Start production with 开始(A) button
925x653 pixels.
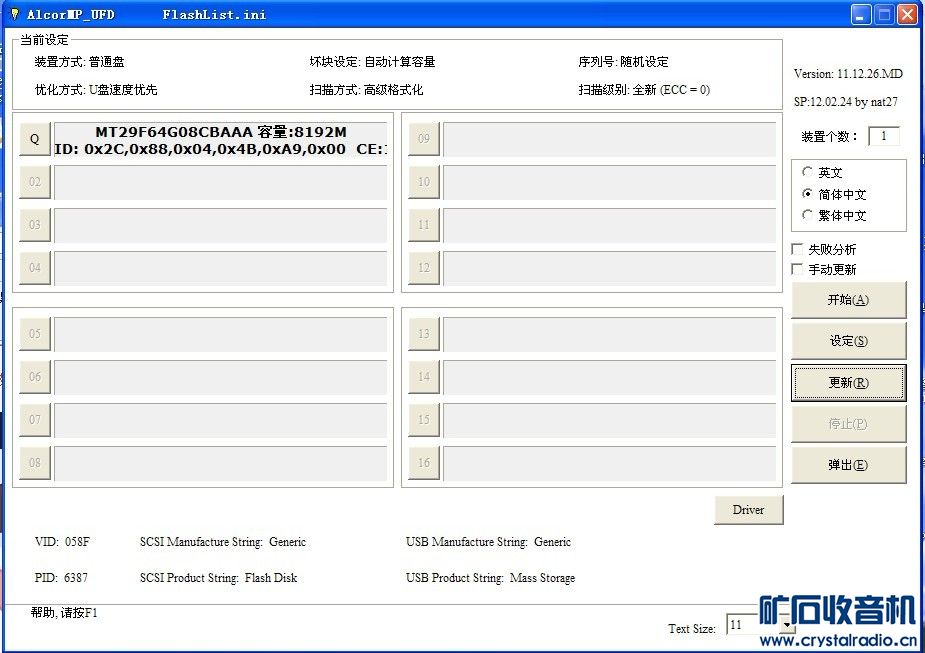(848, 300)
